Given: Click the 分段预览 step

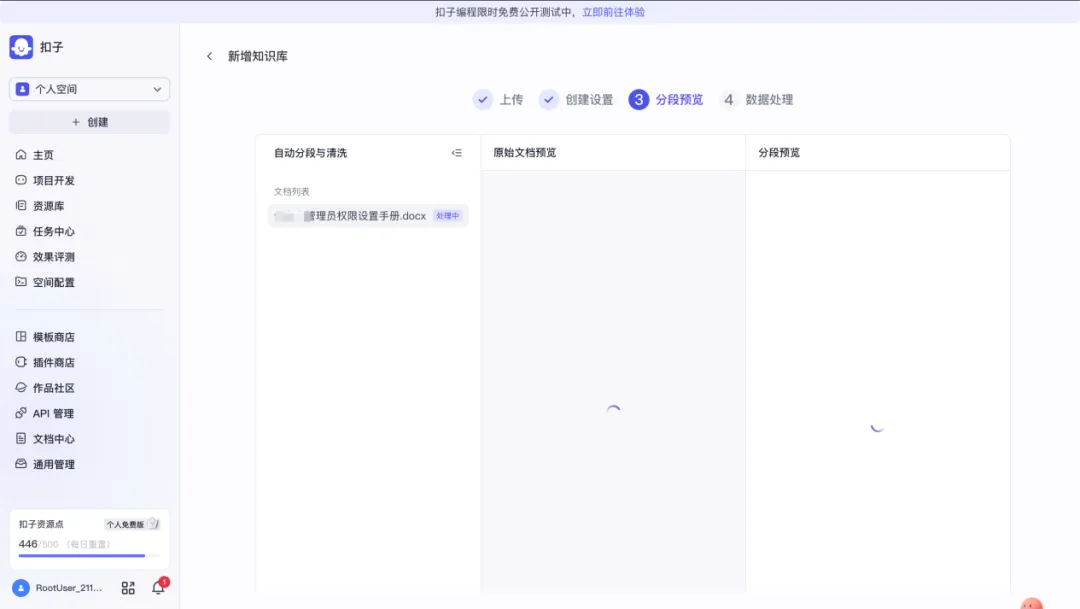Looking at the screenshot, I should [x=666, y=100].
